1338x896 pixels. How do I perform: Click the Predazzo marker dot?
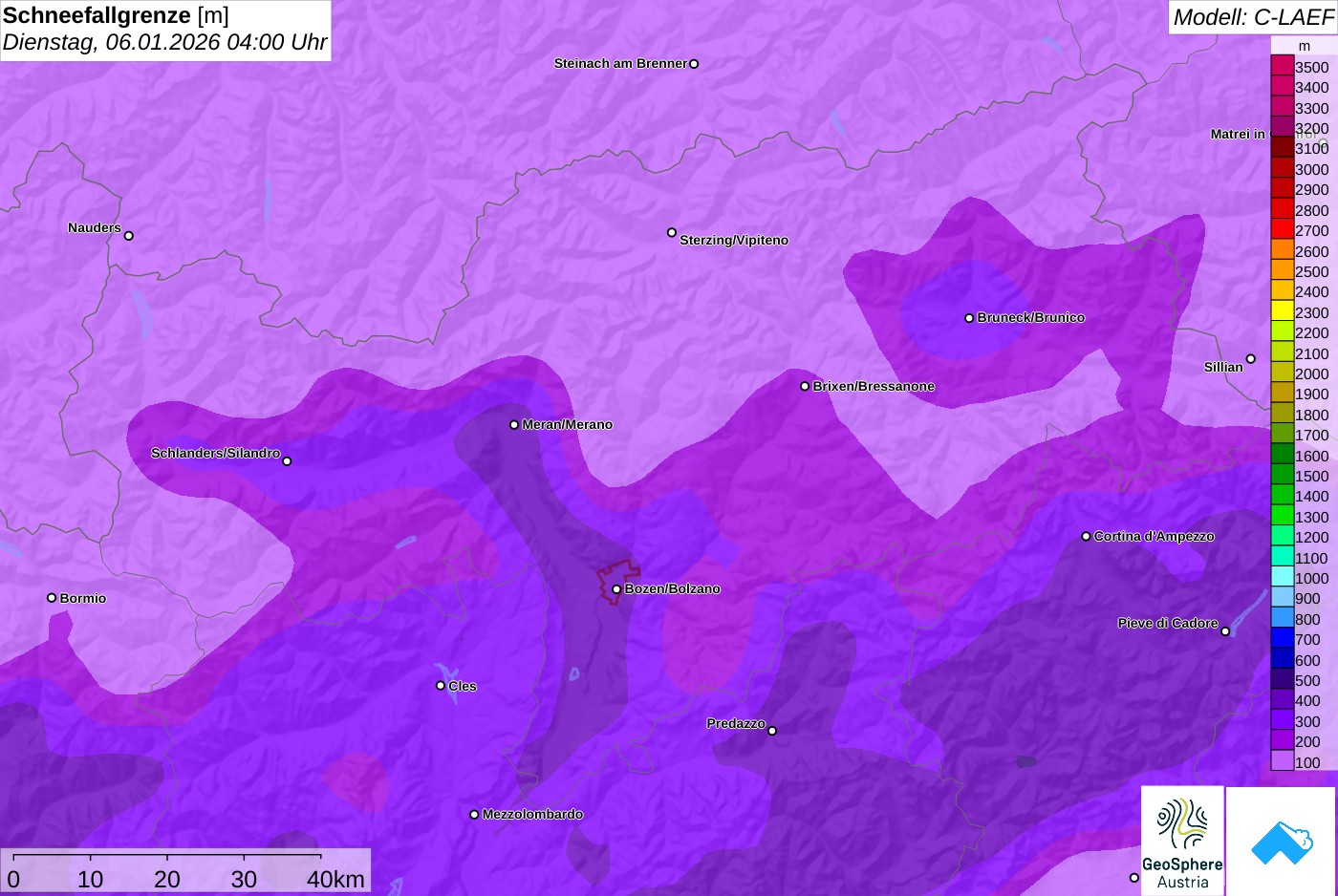coord(772,731)
